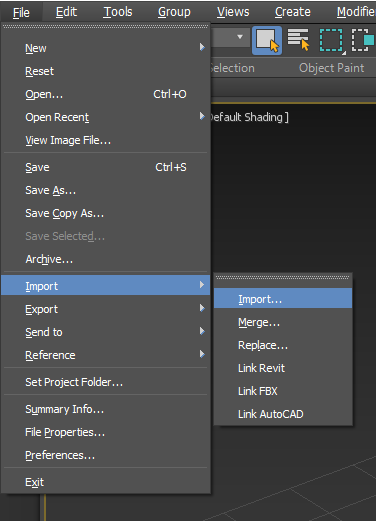Image resolution: width=376 pixels, height=521 pixels.
Task: Expand the Reference submenu
Action: (x=106, y=355)
